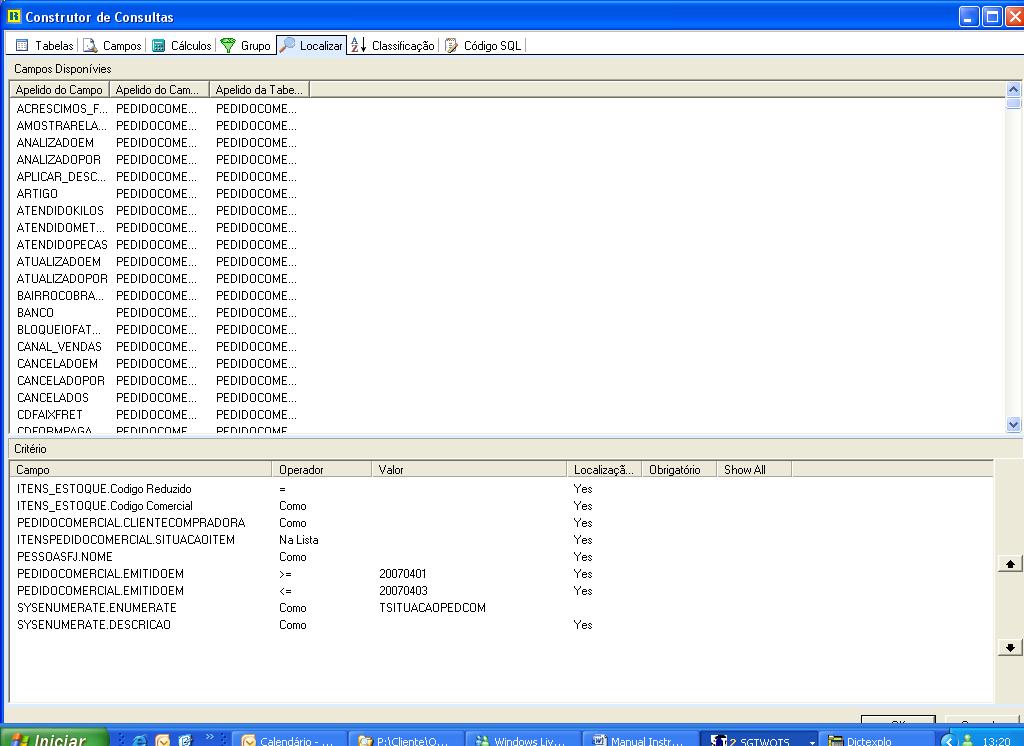Select PESSOASFJ.NOME criterion row
Image resolution: width=1024 pixels, height=746 pixels.
[x=65, y=557]
